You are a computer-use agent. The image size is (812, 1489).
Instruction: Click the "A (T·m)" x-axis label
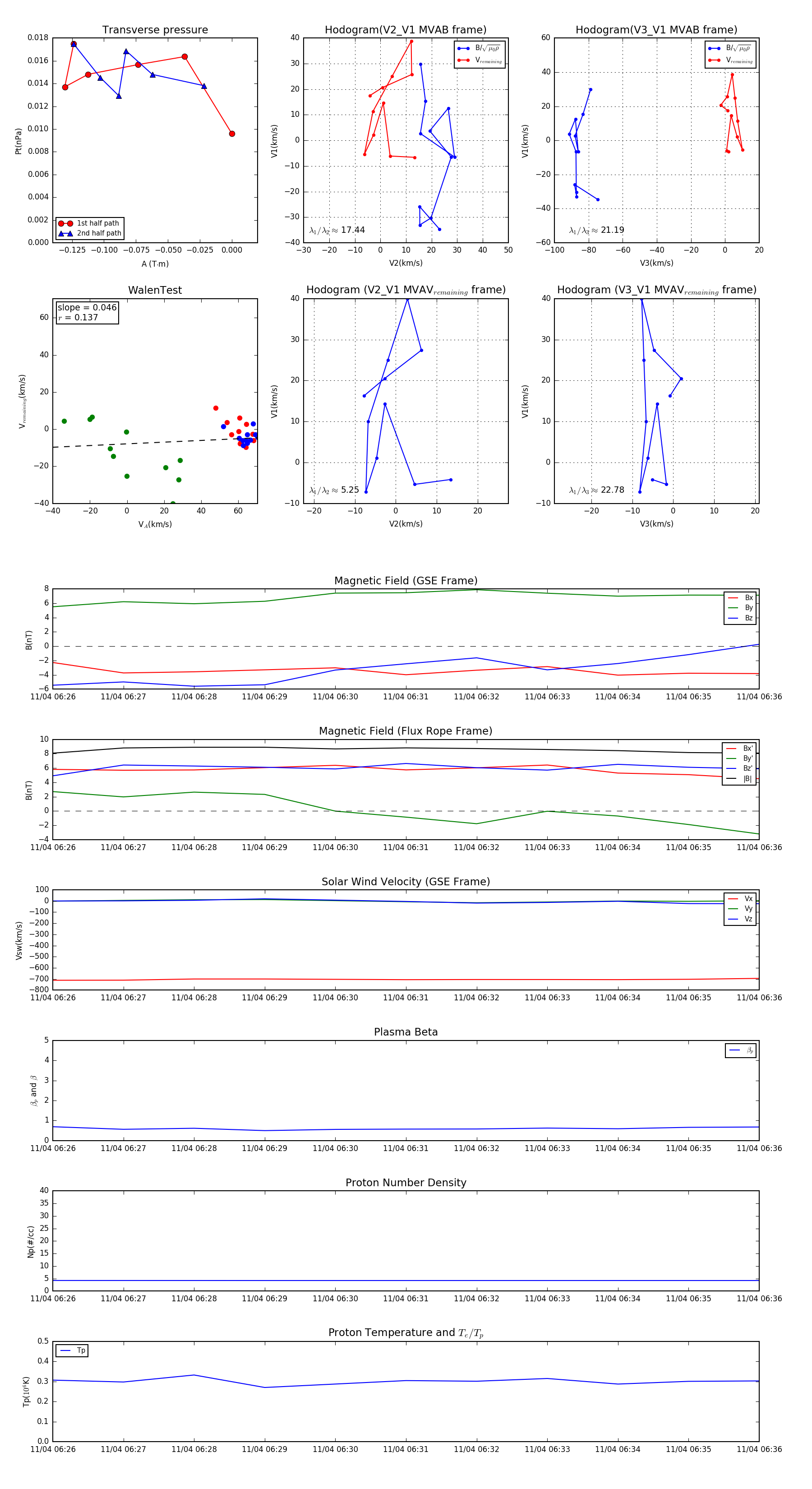click(155, 264)
